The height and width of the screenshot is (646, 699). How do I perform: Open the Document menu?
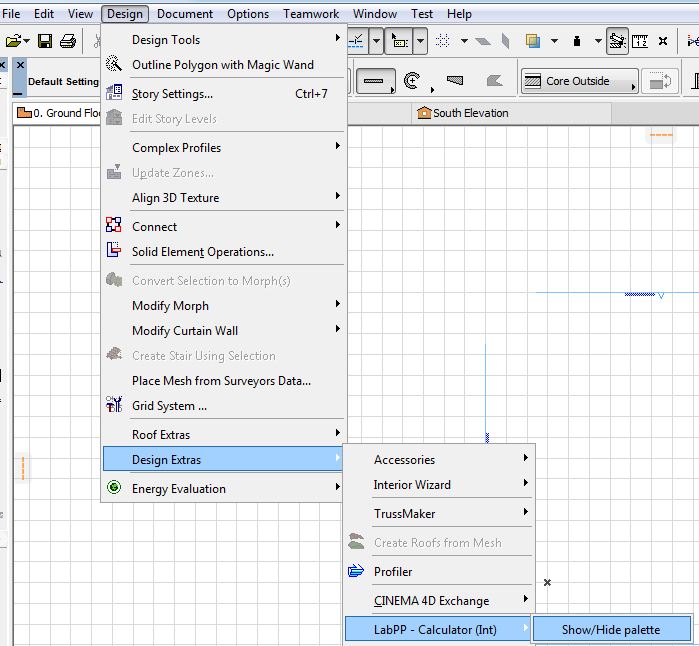(185, 14)
